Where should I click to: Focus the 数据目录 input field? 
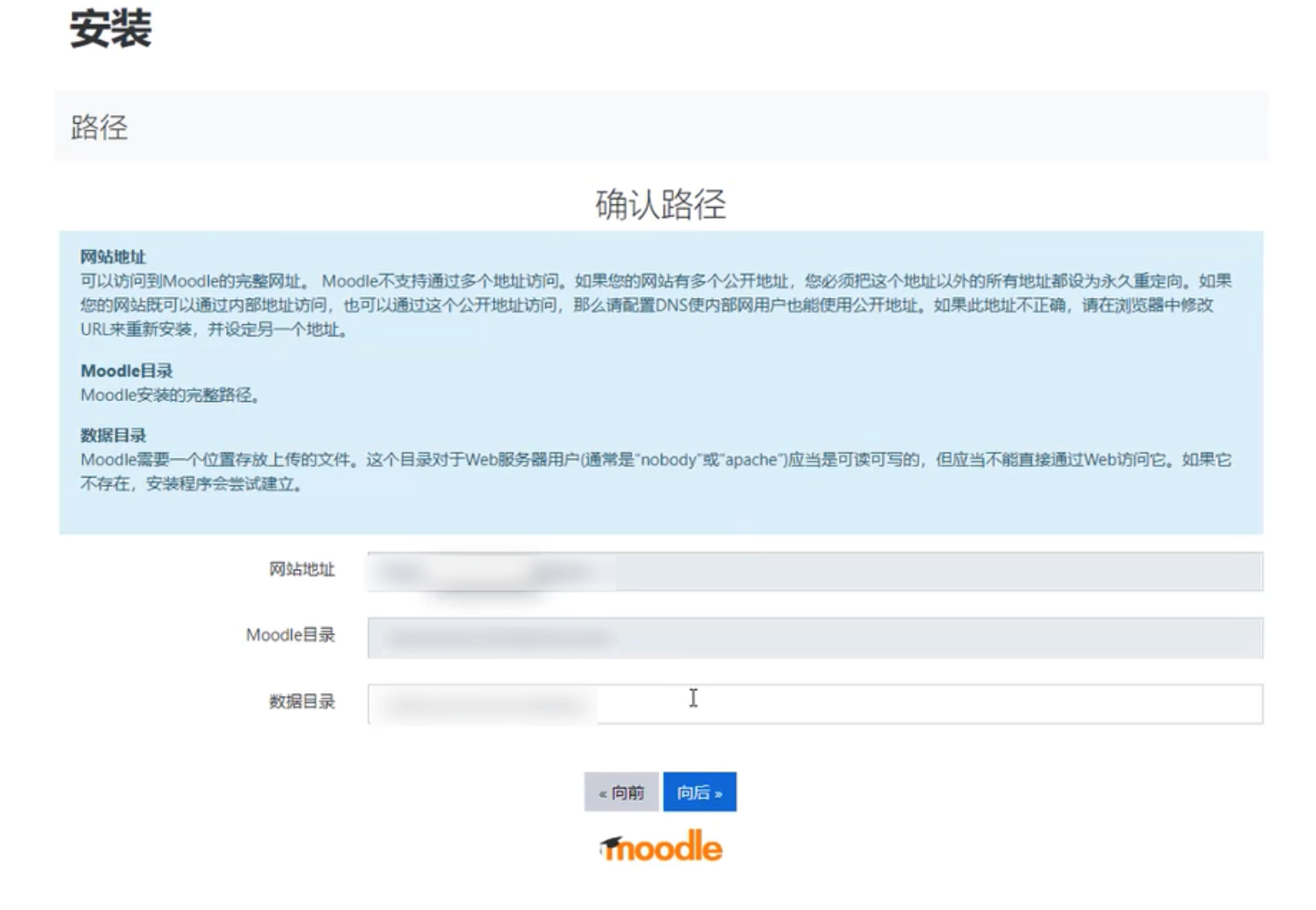pyautogui.click(x=815, y=704)
